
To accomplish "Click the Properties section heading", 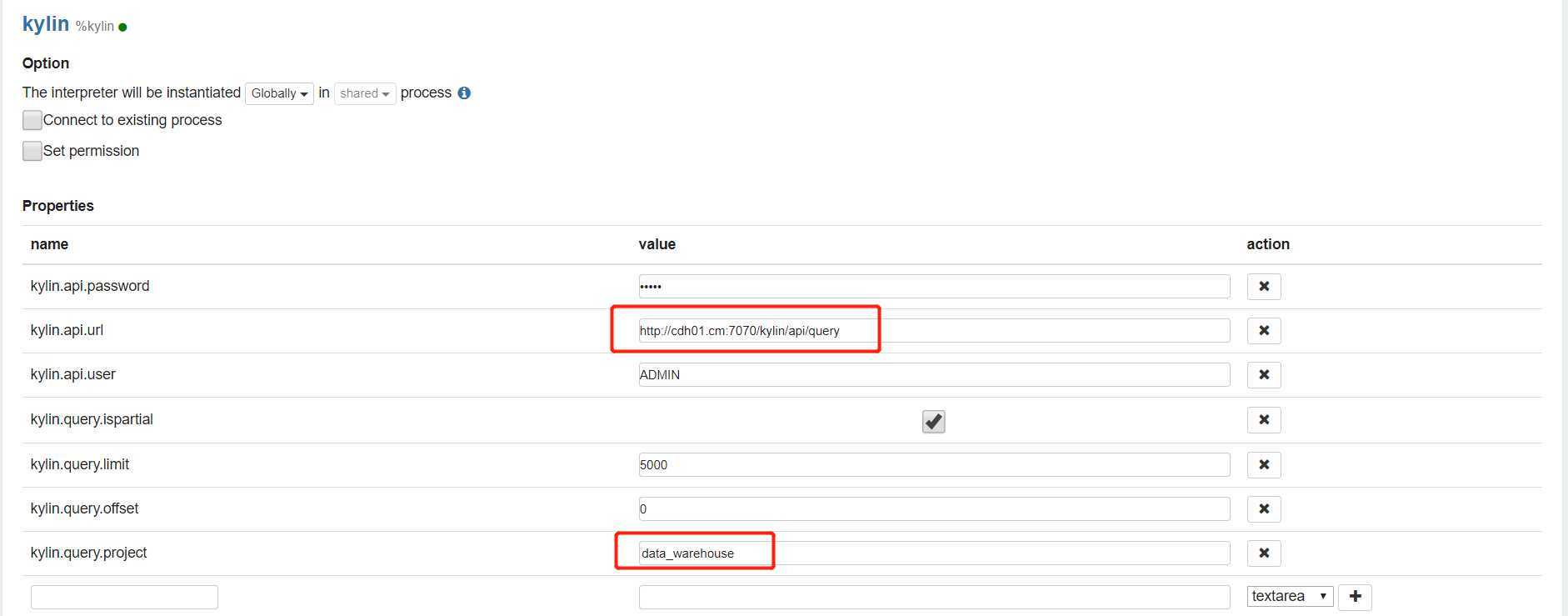I will [x=58, y=206].
